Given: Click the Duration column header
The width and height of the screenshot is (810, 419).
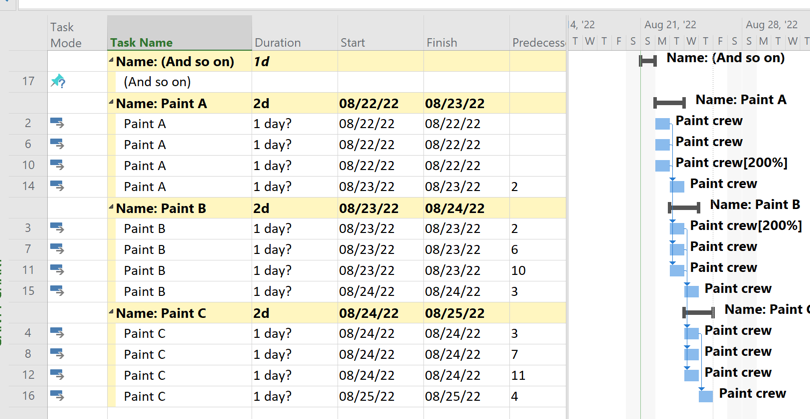Looking at the screenshot, I should click(x=277, y=43).
